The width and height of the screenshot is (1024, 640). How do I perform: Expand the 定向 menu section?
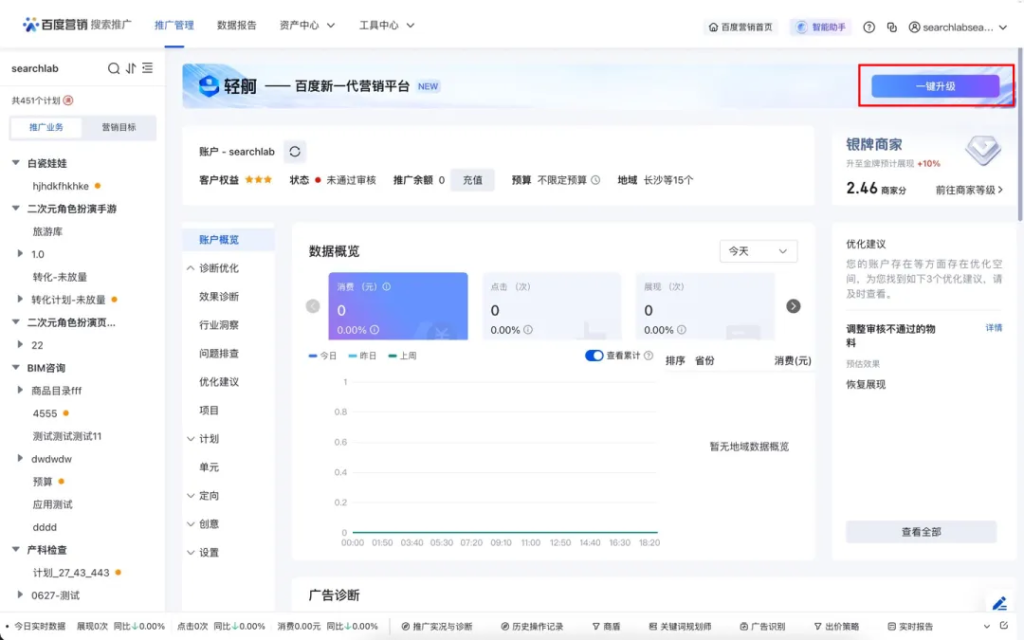191,496
